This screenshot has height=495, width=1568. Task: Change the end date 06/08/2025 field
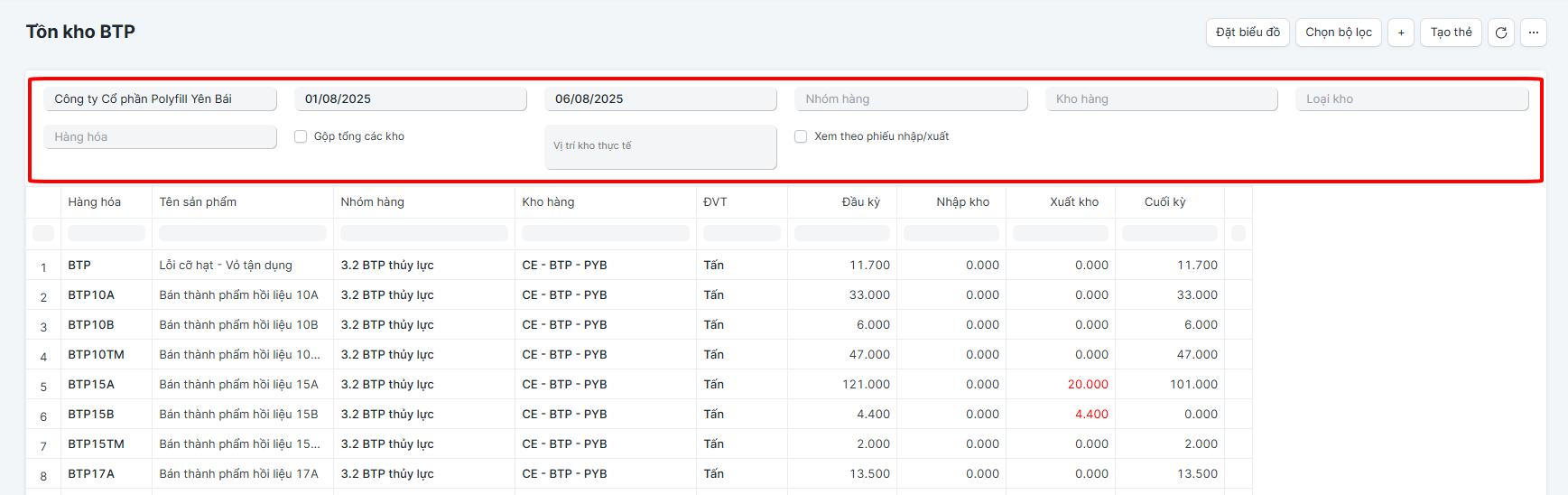click(661, 99)
